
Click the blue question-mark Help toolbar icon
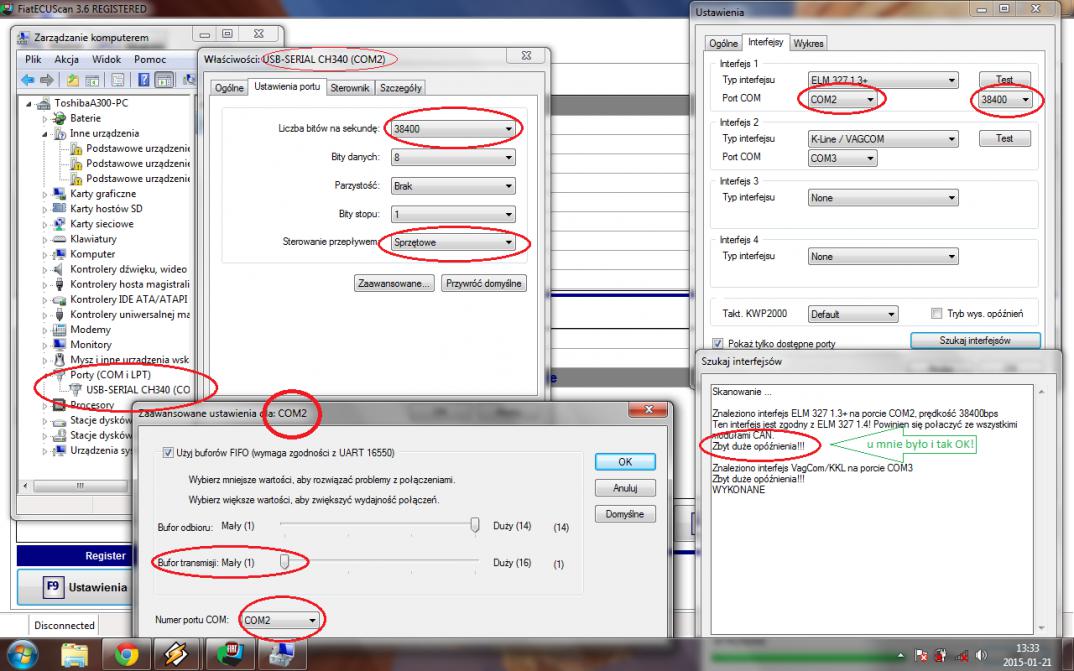point(144,80)
